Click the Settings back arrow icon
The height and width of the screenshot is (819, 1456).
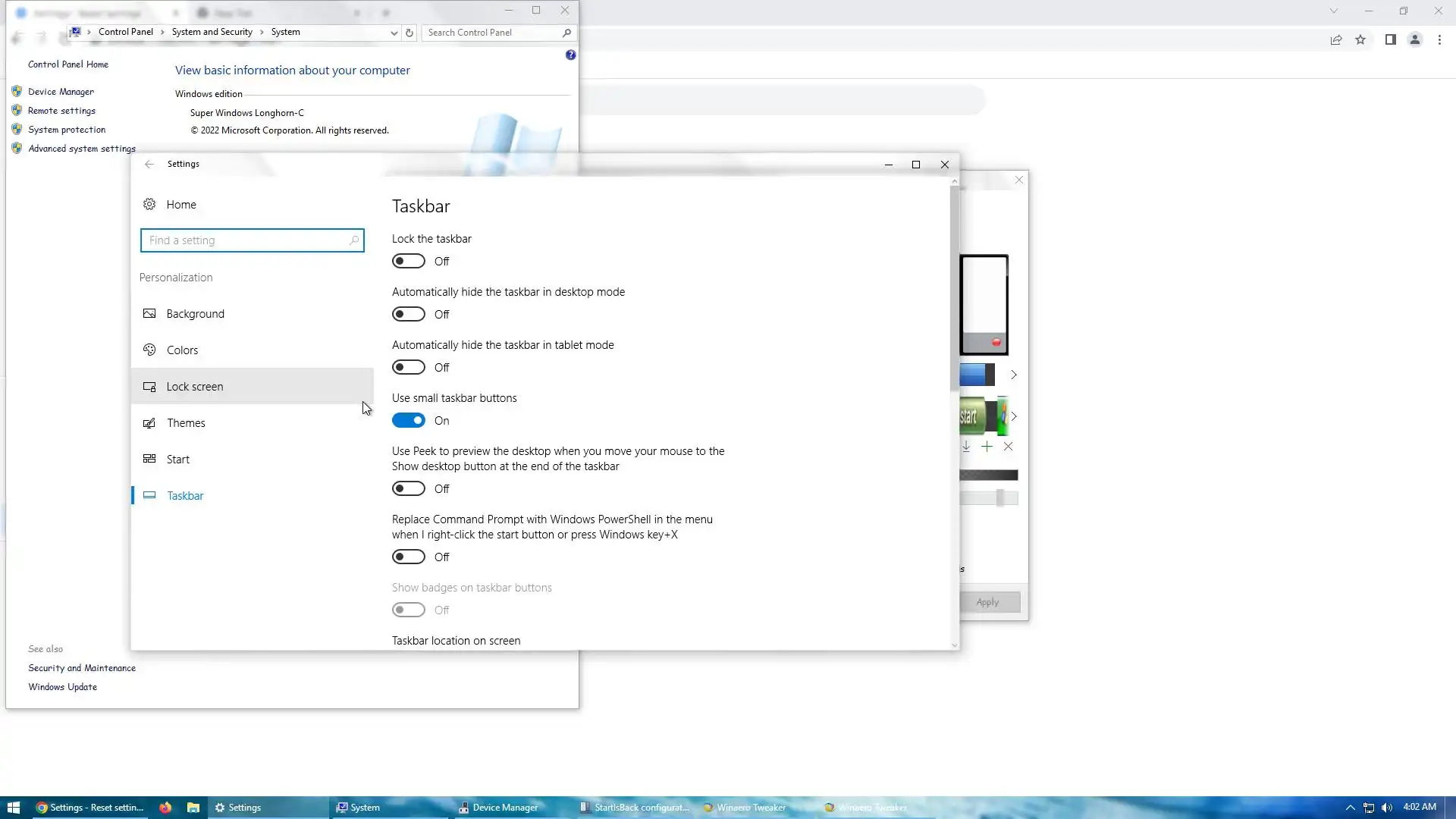[x=149, y=164]
